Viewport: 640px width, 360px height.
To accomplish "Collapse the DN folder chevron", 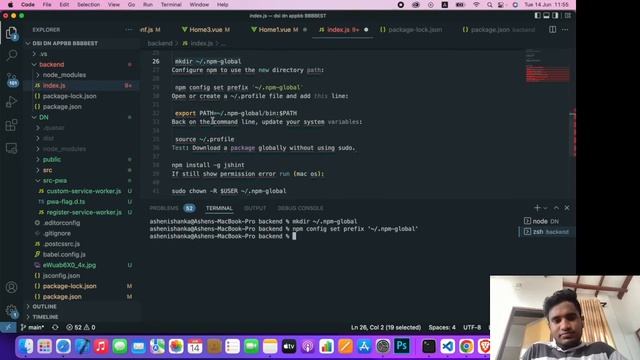I will click(35, 117).
